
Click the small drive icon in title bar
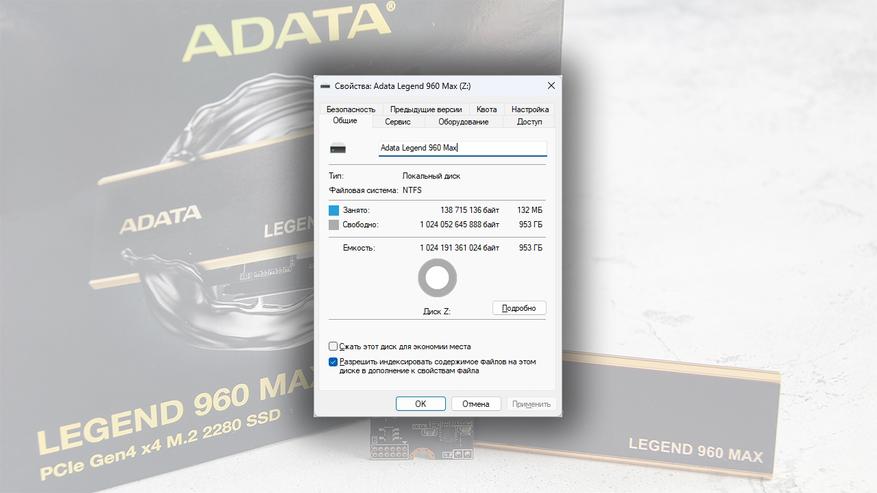point(325,86)
